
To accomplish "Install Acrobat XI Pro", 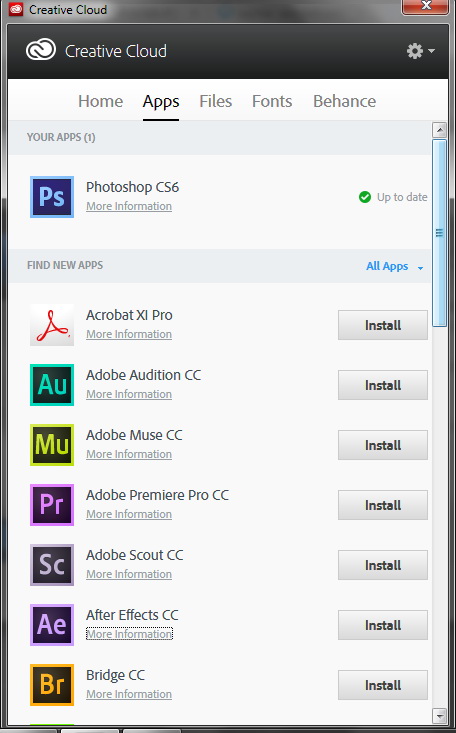I will (x=383, y=325).
